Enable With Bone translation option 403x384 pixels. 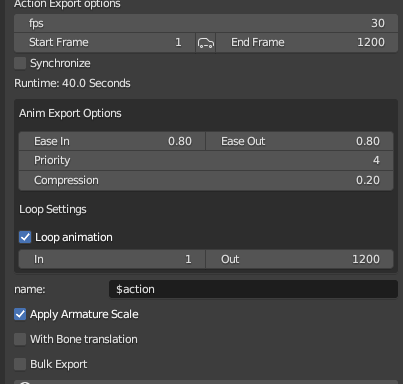click(x=20, y=339)
